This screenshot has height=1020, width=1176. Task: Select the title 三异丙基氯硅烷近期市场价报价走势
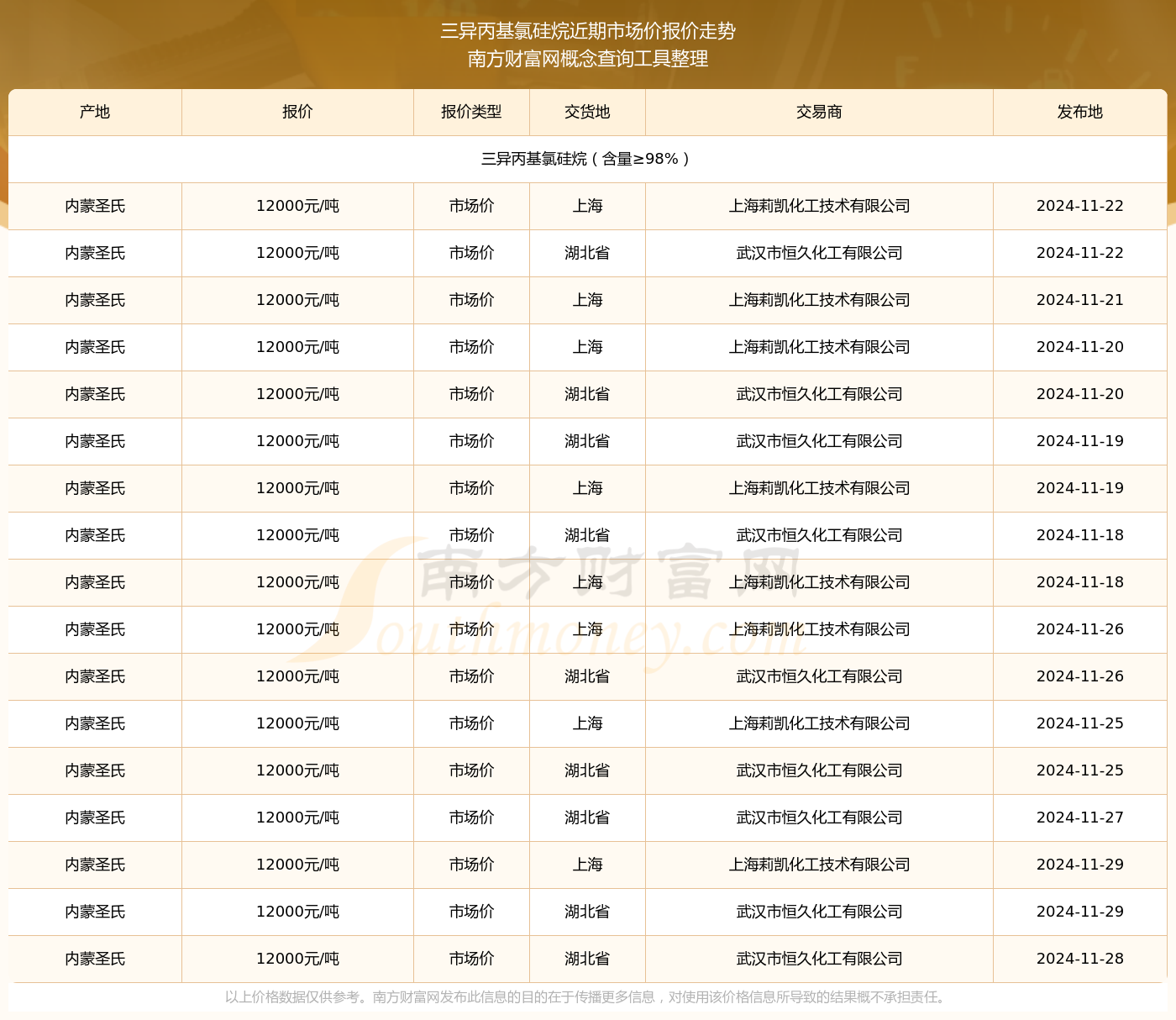(588, 31)
